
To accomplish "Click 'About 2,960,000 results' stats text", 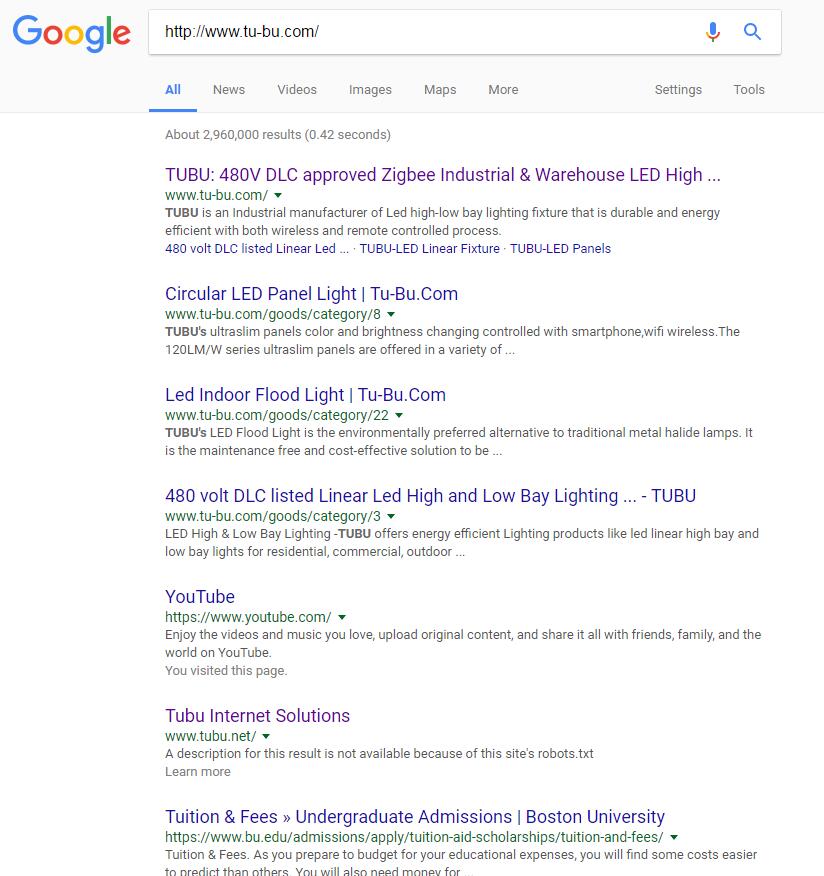I will [278, 135].
